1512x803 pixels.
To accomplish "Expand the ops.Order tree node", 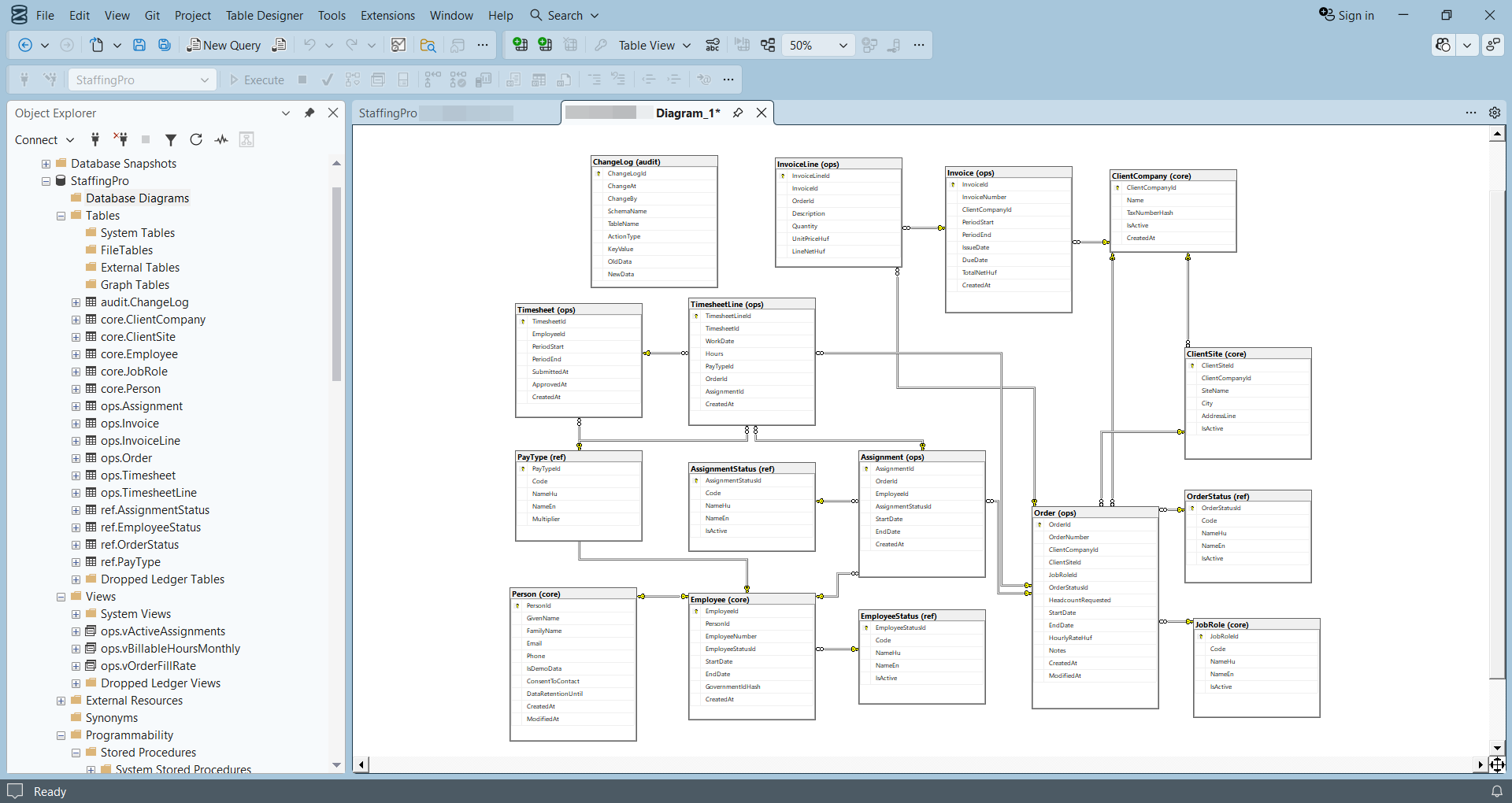I will [75, 457].
